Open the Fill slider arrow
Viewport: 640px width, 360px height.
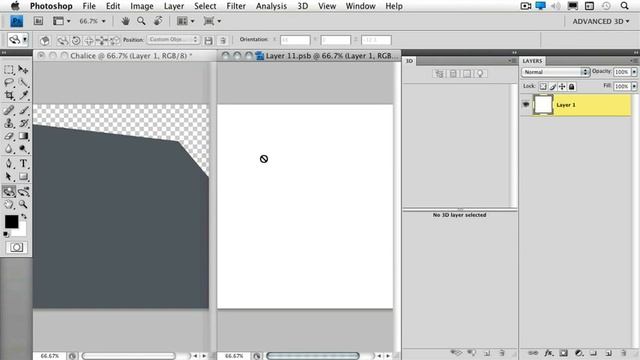(x=634, y=87)
